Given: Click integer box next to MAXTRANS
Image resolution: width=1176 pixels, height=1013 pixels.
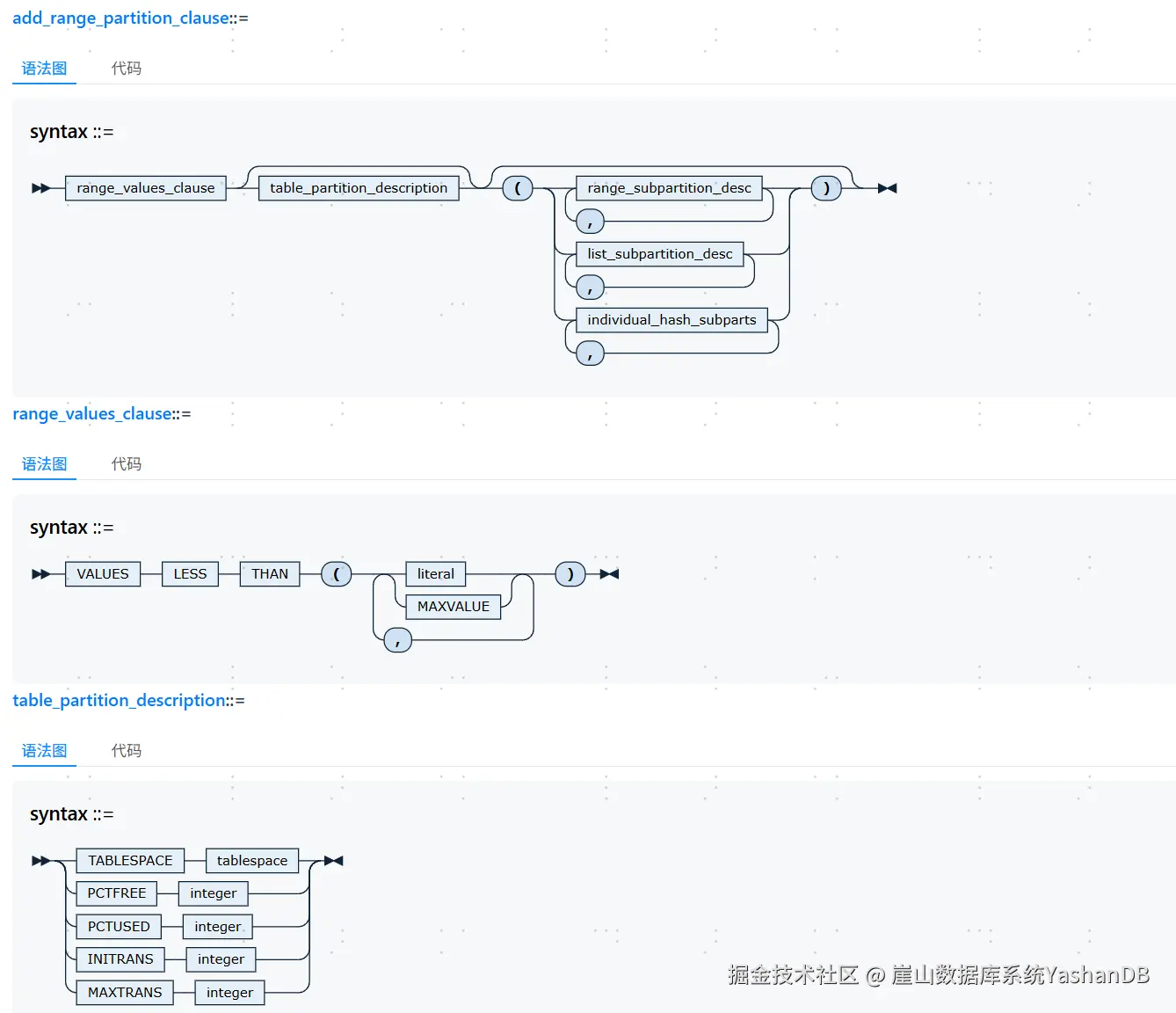Looking at the screenshot, I should 229,993.
